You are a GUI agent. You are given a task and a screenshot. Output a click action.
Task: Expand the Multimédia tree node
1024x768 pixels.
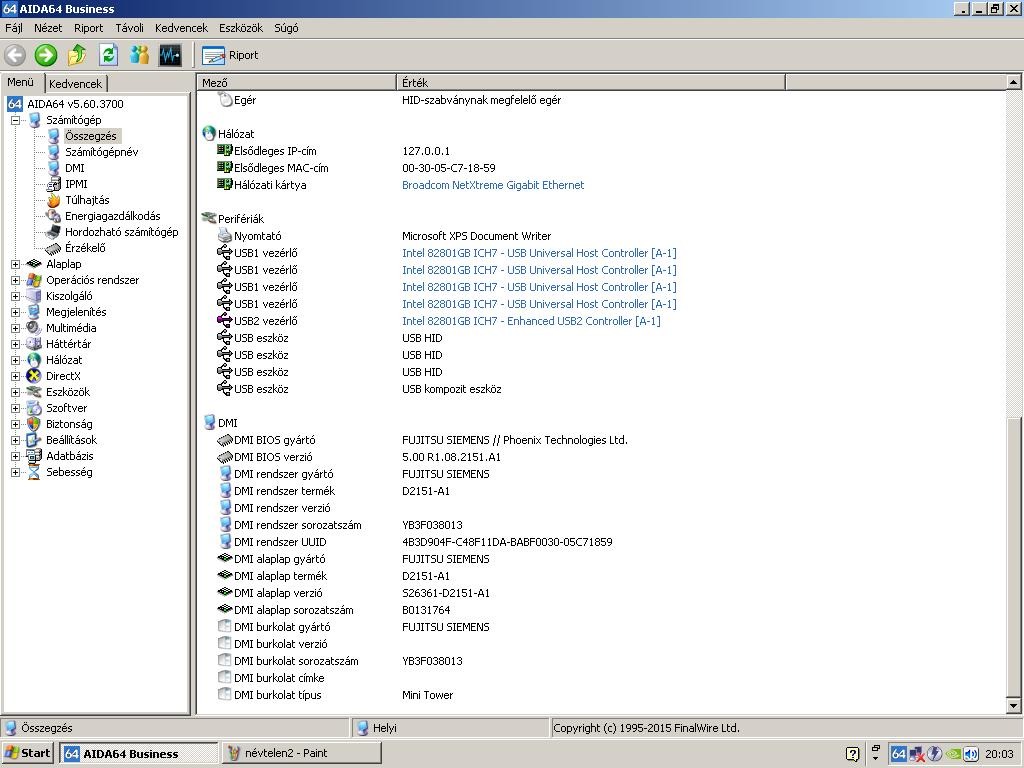click(x=15, y=328)
